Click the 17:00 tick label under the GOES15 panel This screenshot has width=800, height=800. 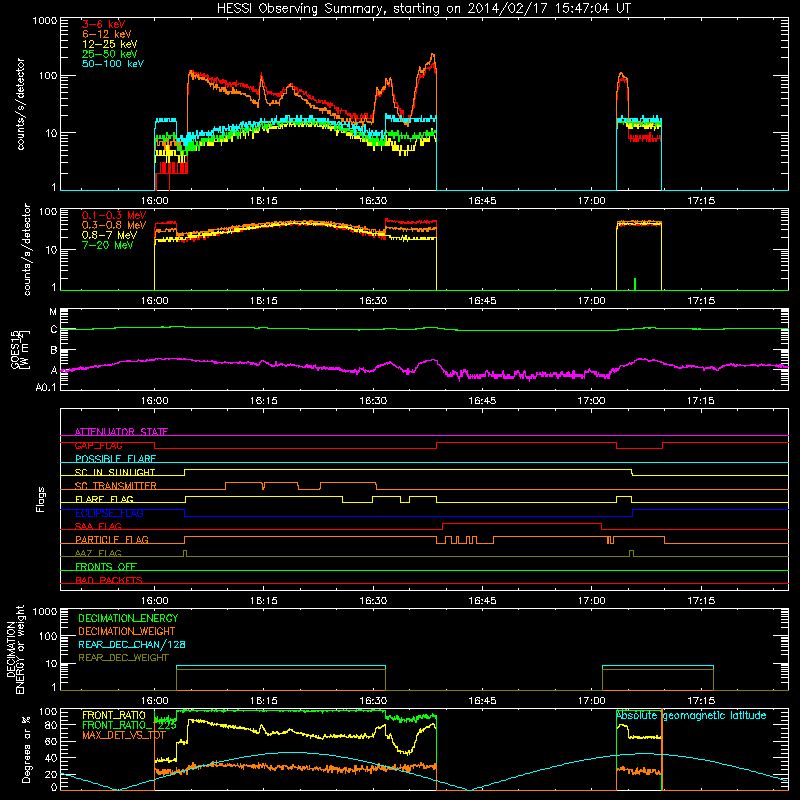tap(591, 401)
